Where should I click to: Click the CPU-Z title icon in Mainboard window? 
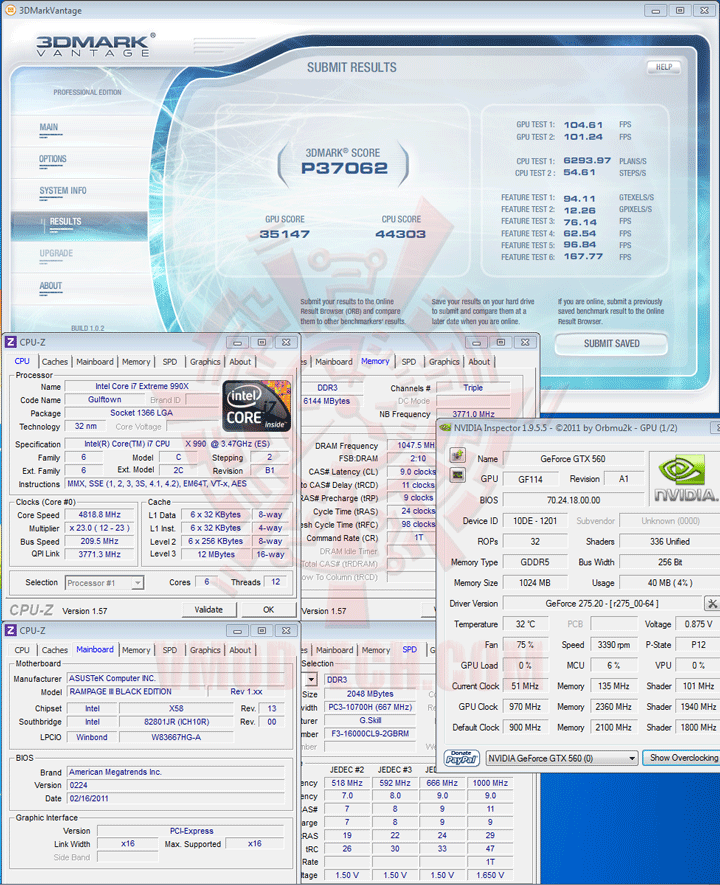(x=11, y=630)
